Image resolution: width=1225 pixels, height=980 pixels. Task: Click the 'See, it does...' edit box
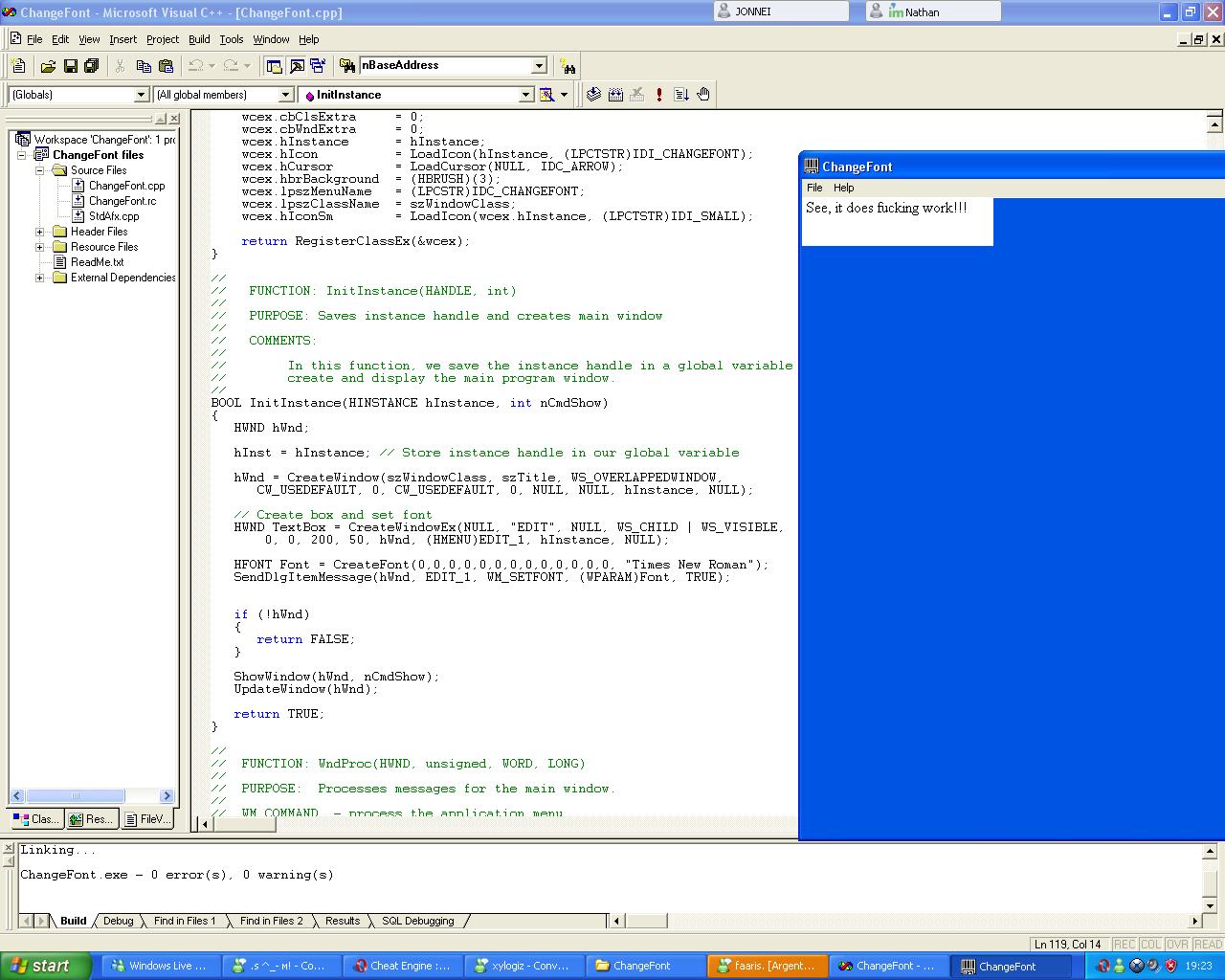897,222
